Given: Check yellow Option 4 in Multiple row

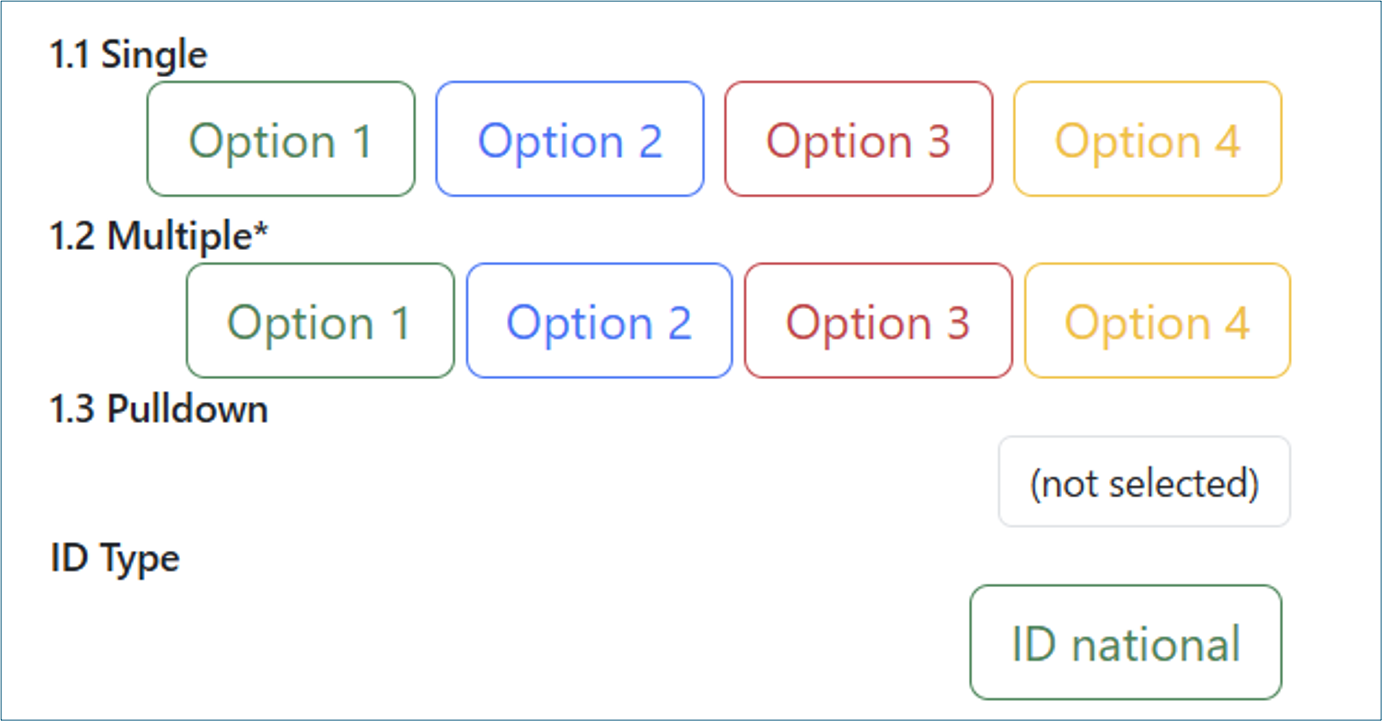Looking at the screenshot, I should (x=1157, y=321).
